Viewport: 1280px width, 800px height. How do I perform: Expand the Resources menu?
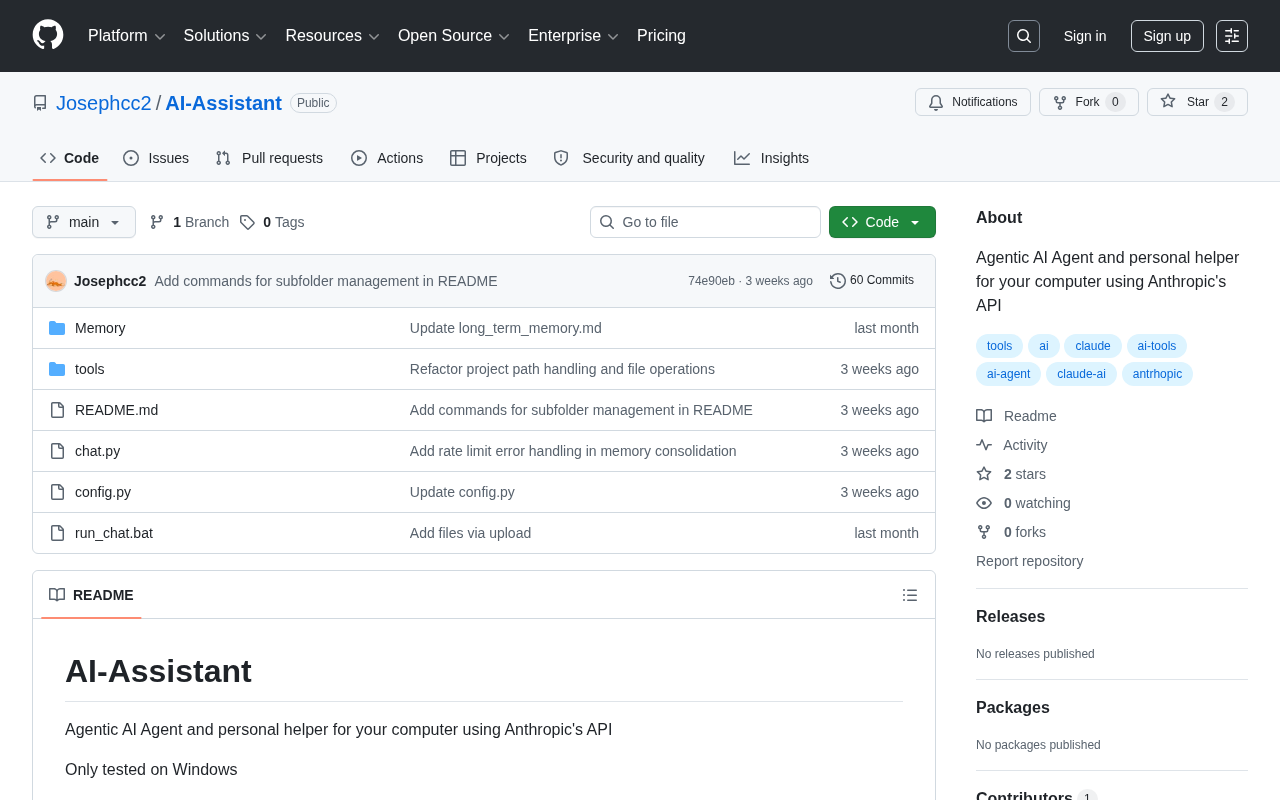pyautogui.click(x=333, y=36)
